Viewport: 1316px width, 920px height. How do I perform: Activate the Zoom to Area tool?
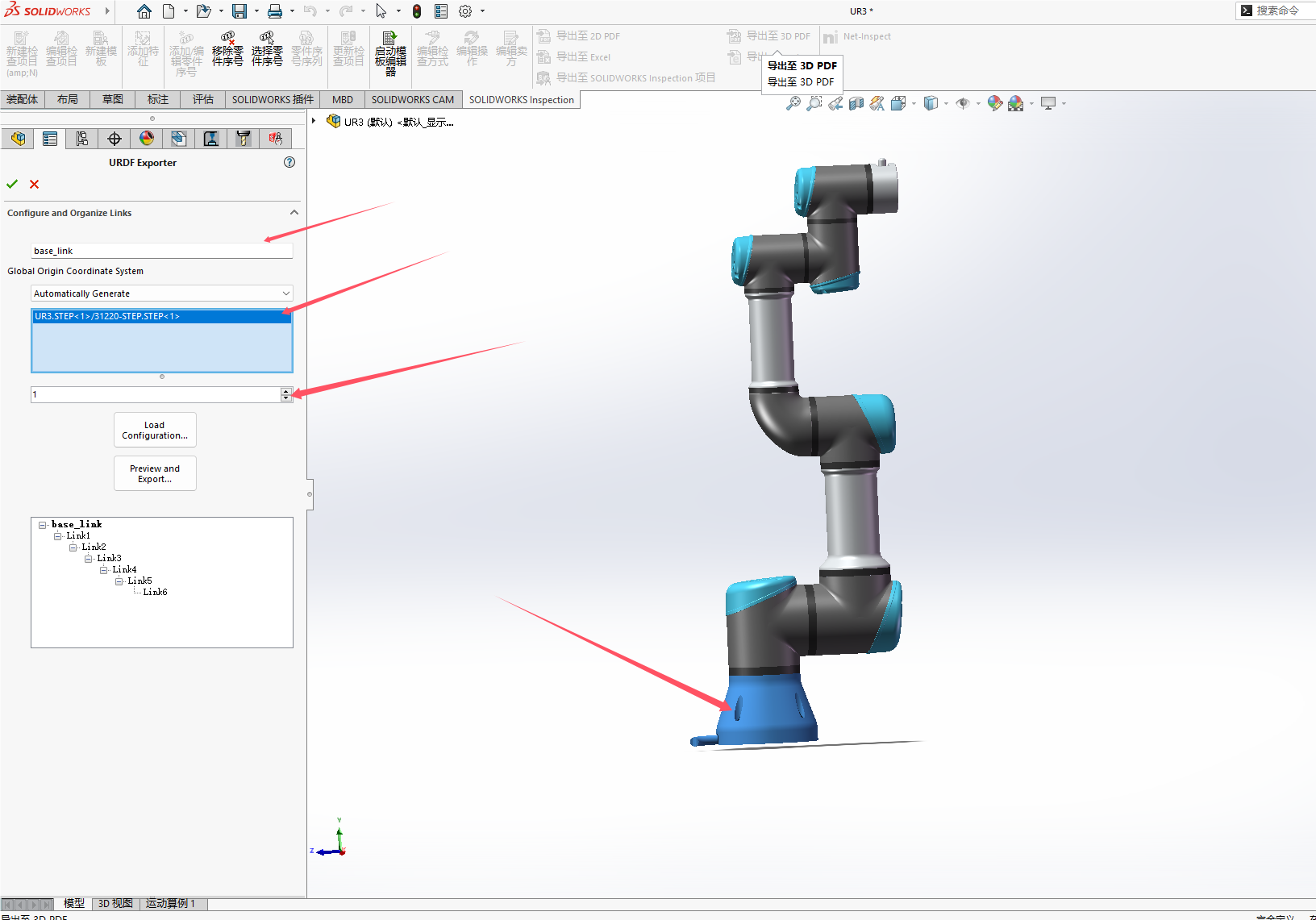point(814,103)
